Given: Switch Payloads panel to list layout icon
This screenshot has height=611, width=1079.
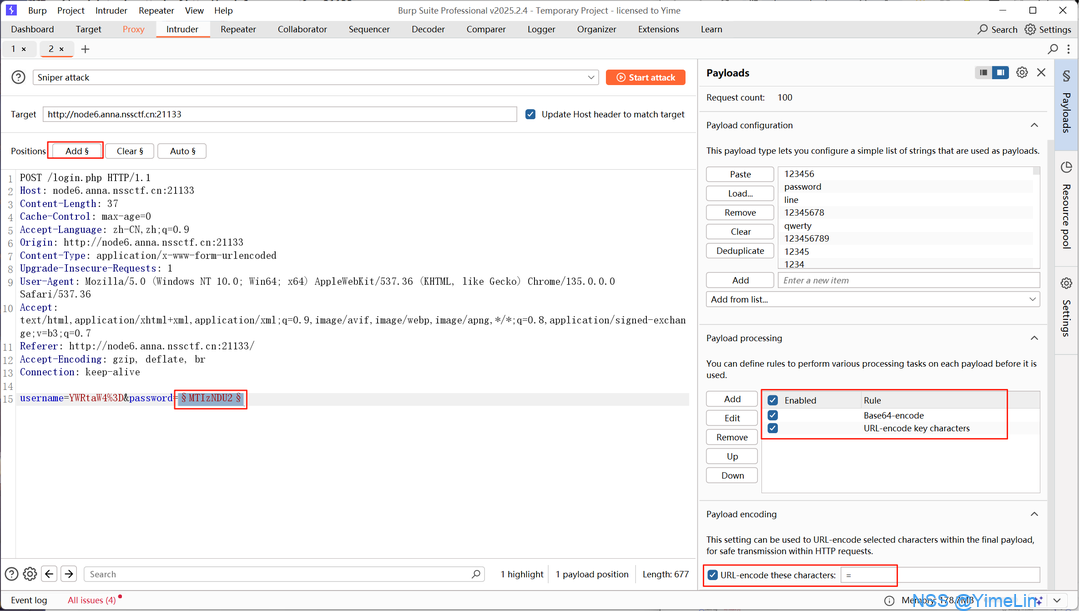Looking at the screenshot, I should point(983,72).
